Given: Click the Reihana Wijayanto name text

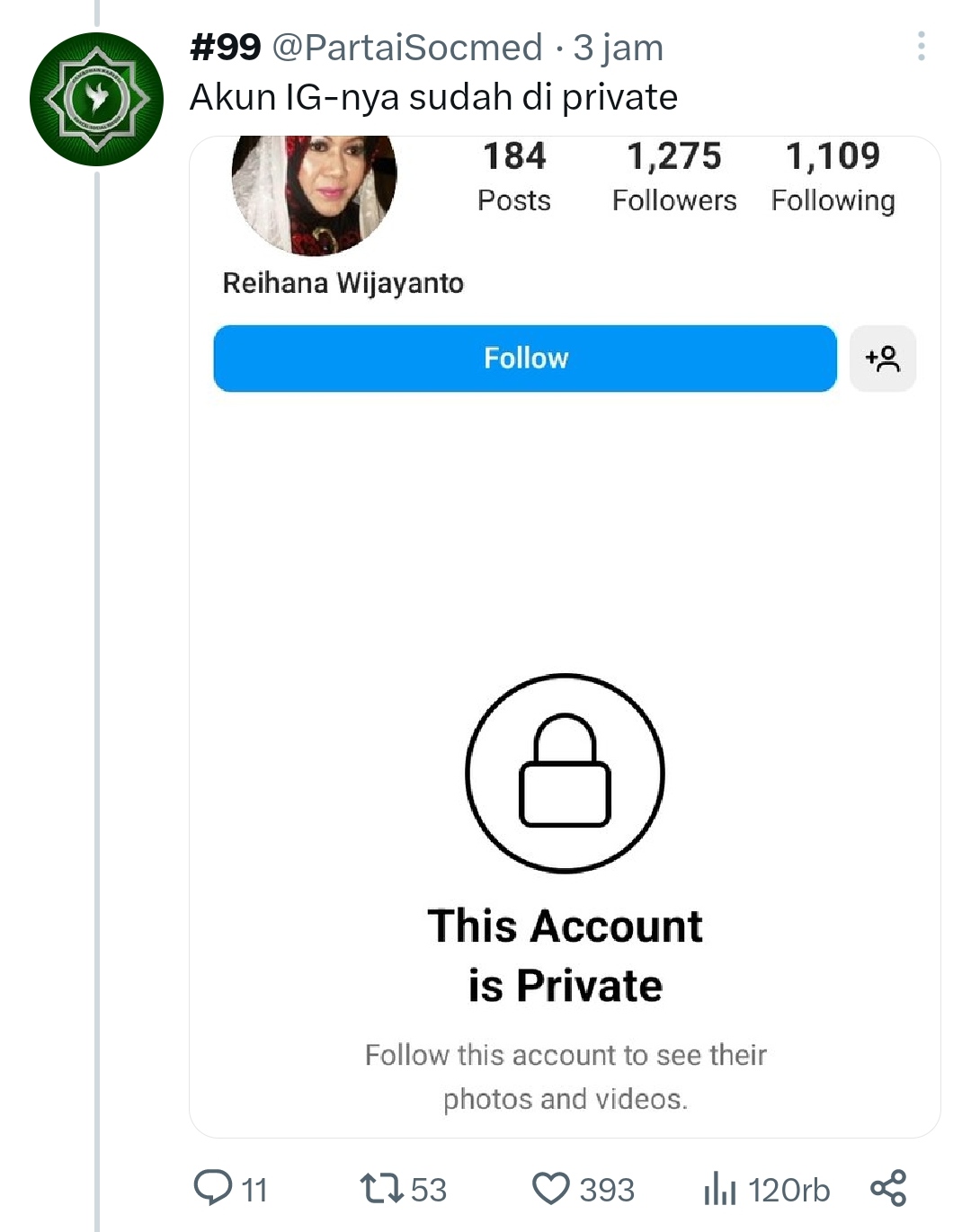Looking at the screenshot, I should pos(343,283).
